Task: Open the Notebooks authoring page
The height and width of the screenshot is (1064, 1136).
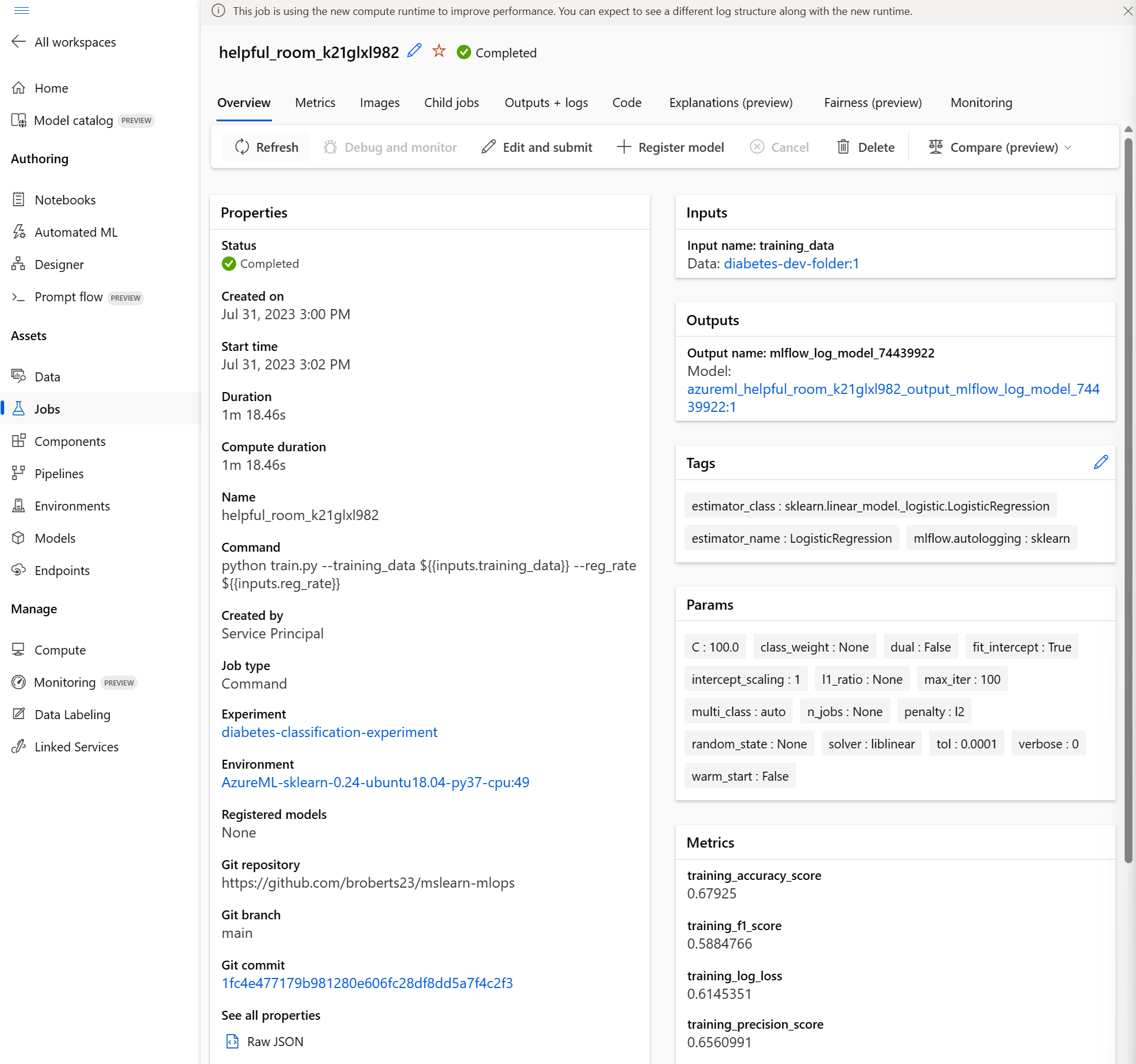Action: click(65, 200)
